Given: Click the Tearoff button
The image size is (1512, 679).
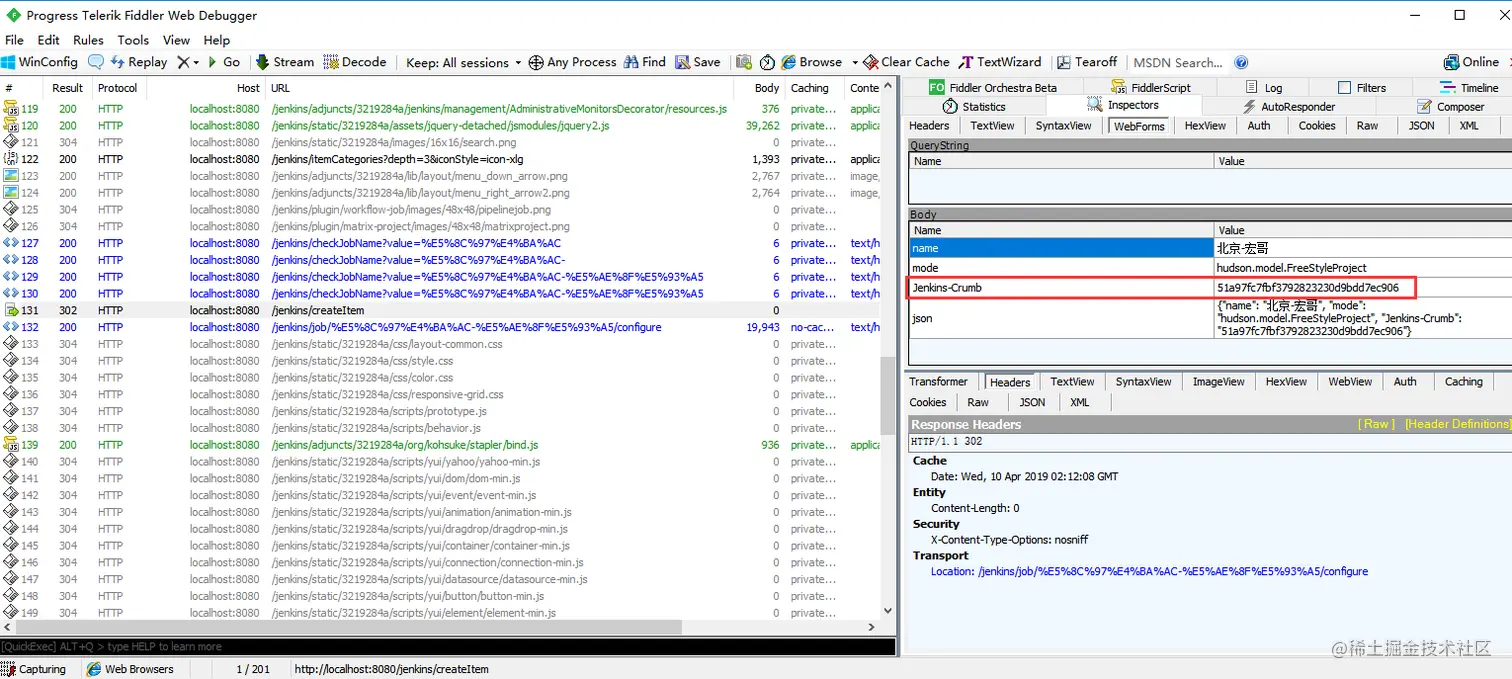Looking at the screenshot, I should (x=1087, y=62).
